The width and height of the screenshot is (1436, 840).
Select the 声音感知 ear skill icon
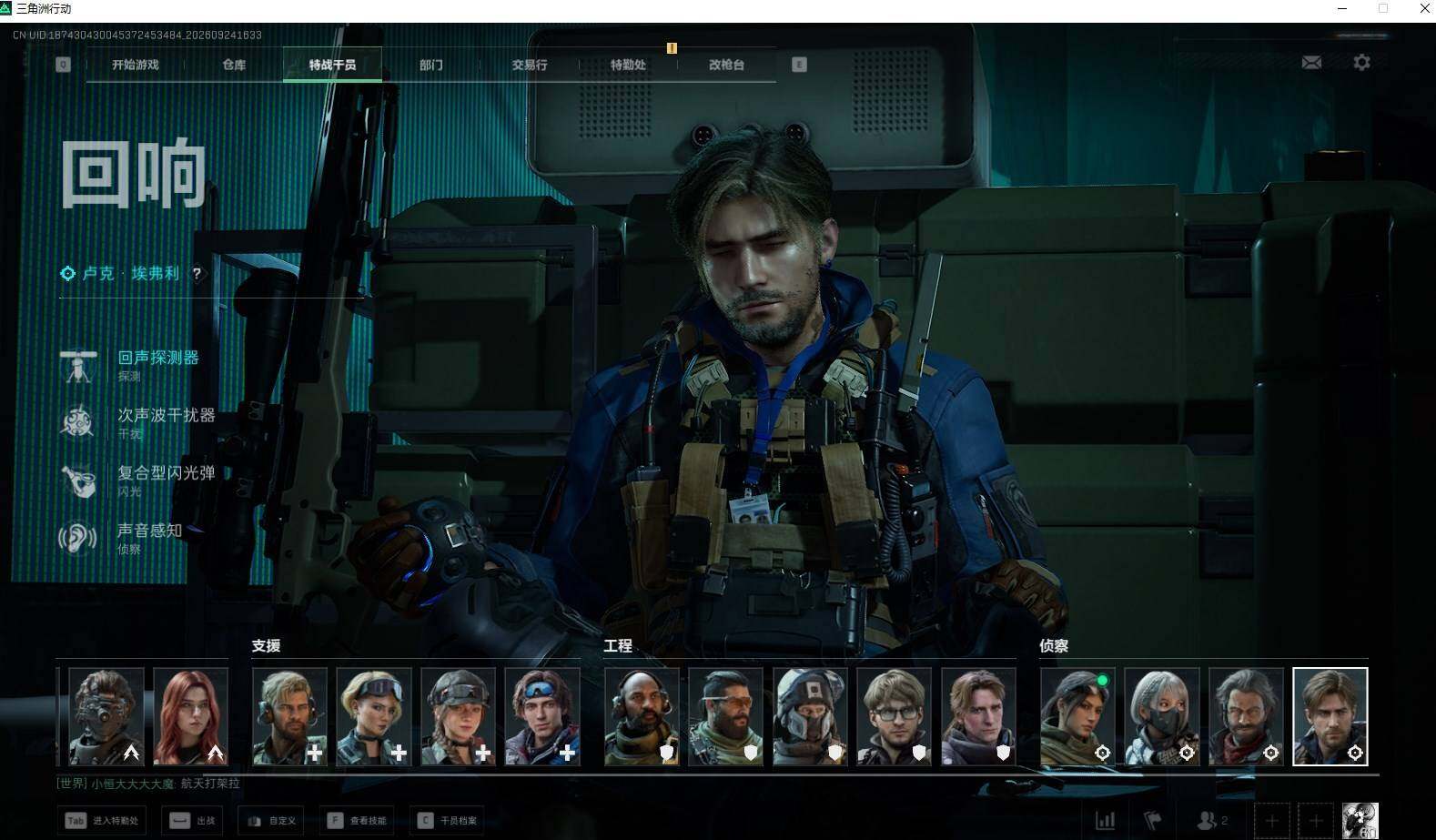tap(78, 538)
